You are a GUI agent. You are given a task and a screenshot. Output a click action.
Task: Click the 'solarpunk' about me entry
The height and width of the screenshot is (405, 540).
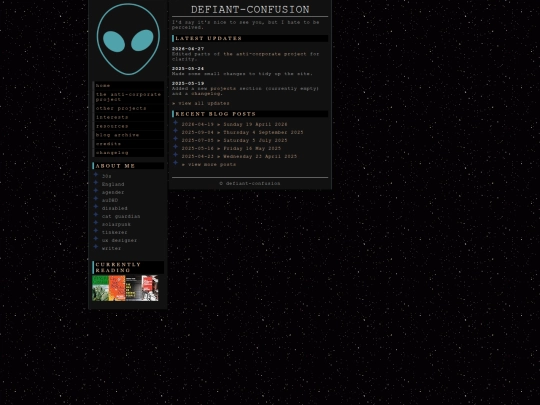[116, 225]
